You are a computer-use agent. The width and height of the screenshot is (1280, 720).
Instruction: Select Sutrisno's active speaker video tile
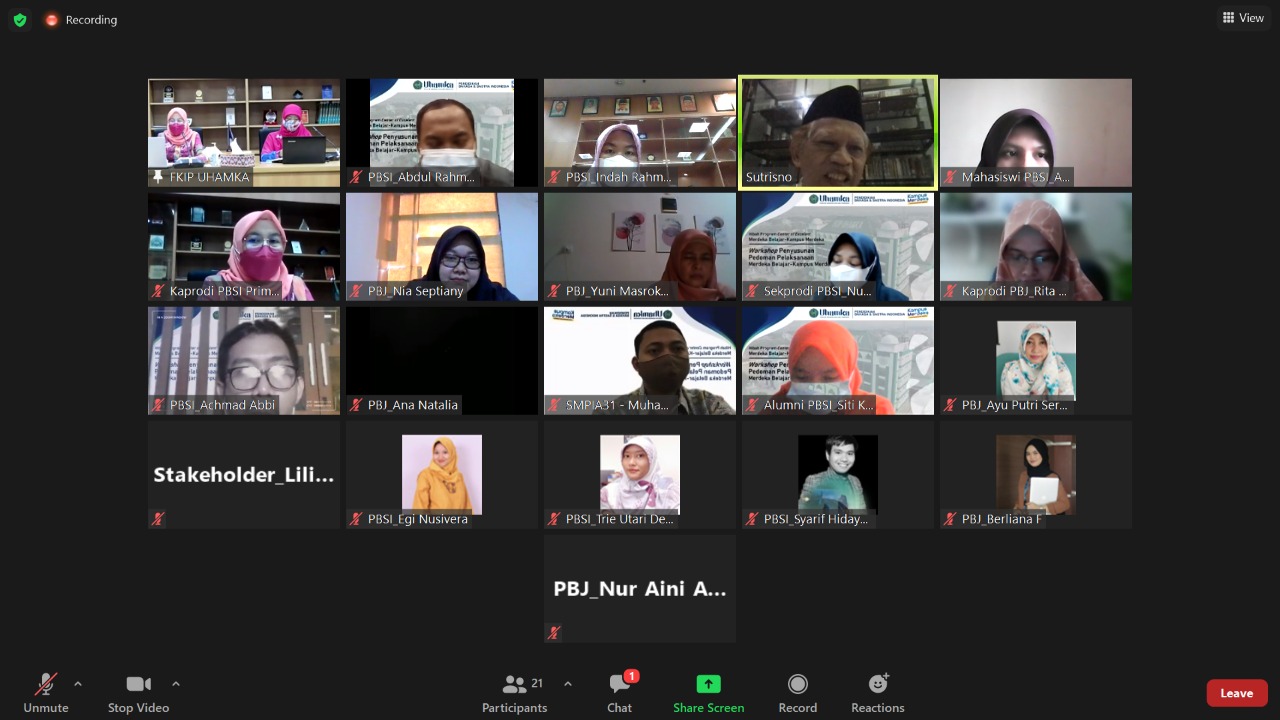pyautogui.click(x=838, y=130)
